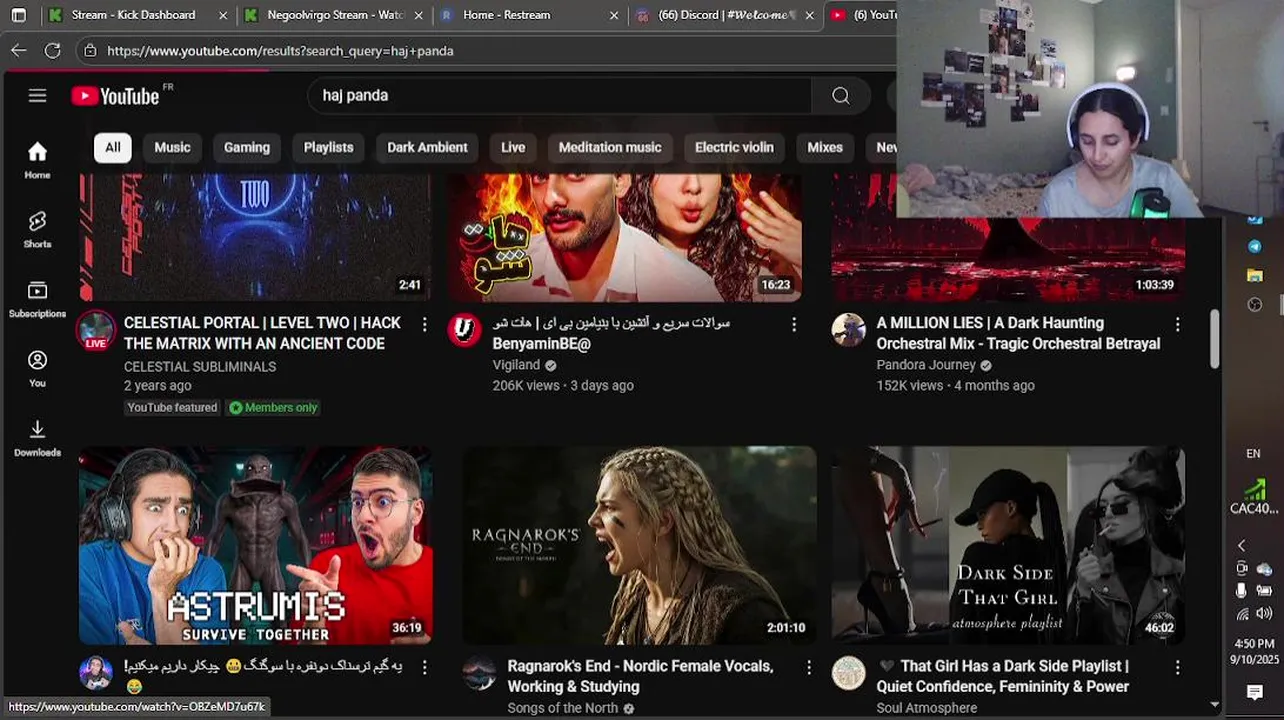Go to the YouTube logo homepage
The height and width of the screenshot is (720, 1284).
pos(116,96)
